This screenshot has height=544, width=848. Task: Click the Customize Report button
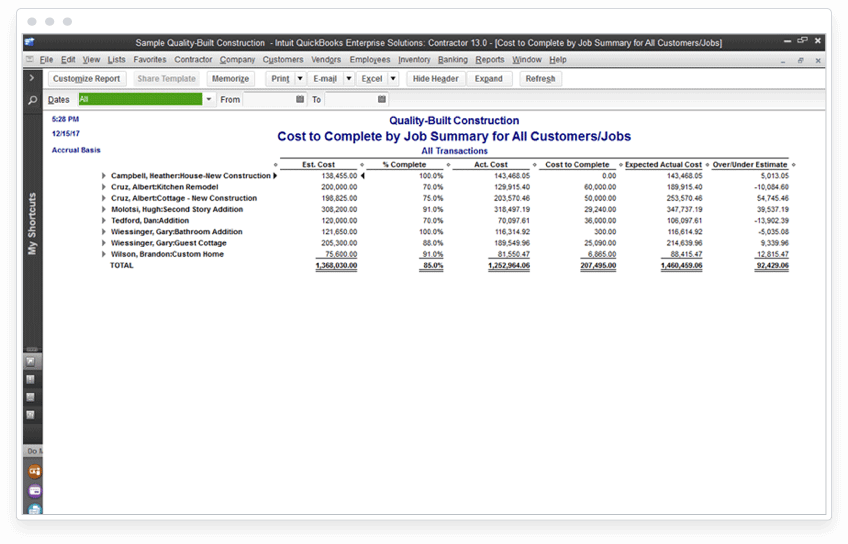point(87,78)
